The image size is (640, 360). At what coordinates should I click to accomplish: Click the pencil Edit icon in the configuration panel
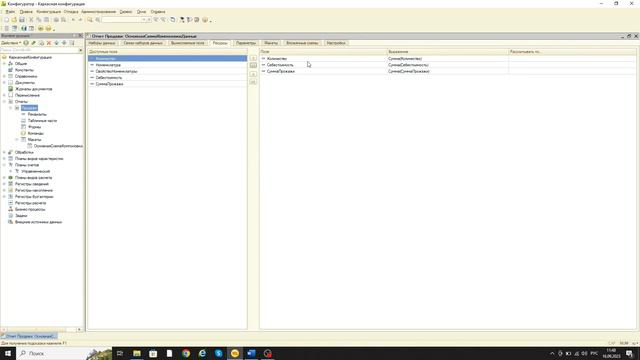click(34, 43)
